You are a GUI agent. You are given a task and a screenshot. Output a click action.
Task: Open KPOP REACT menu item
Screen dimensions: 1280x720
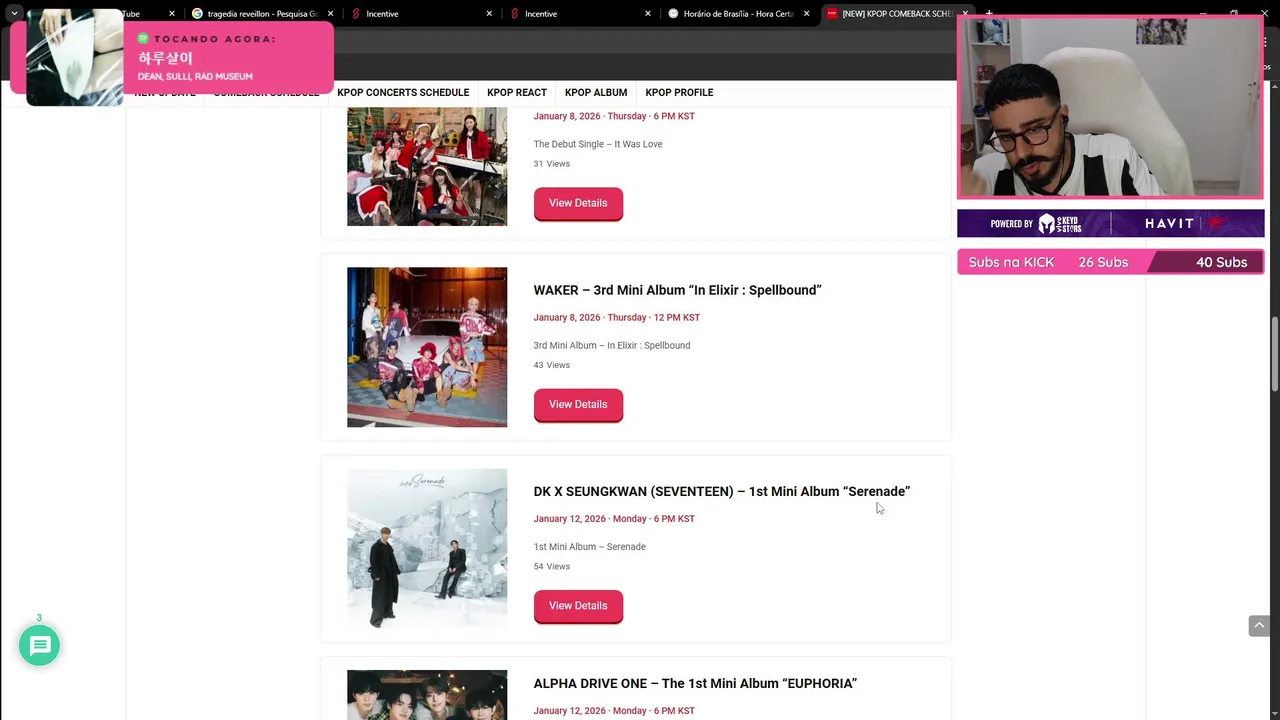click(517, 93)
